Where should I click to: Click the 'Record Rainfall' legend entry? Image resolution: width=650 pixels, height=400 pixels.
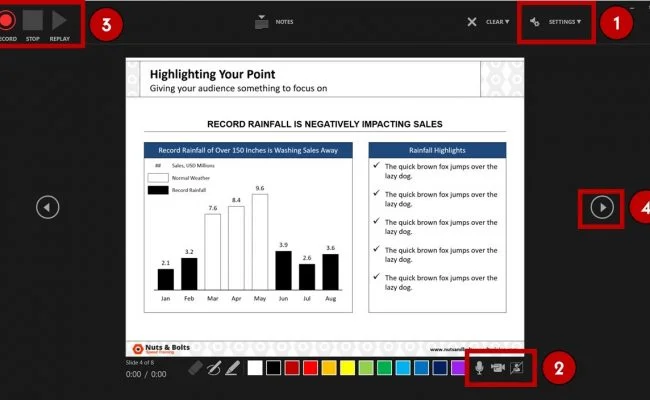177,190
